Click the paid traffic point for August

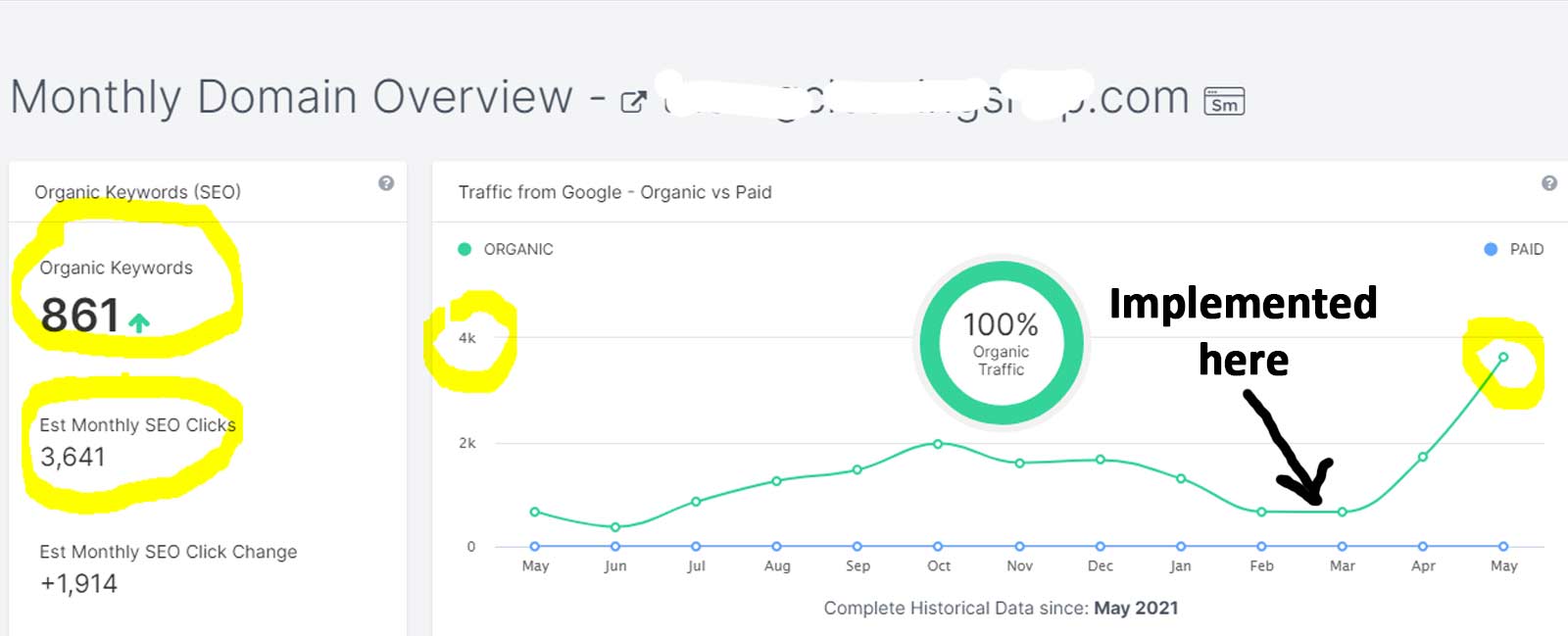pos(777,546)
